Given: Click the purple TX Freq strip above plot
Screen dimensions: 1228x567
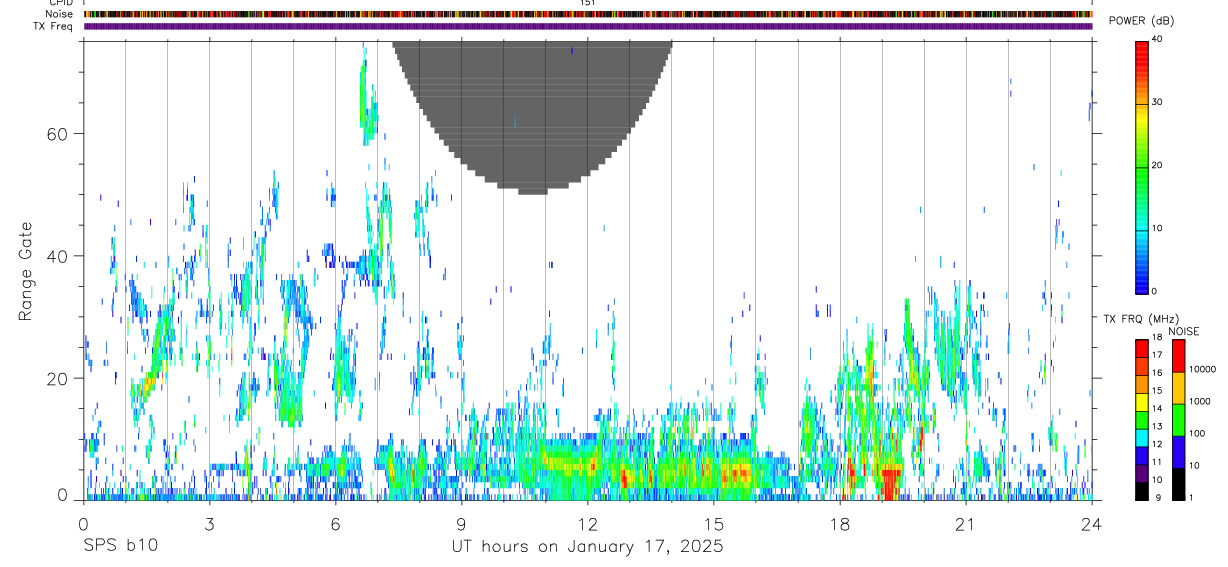Looking at the screenshot, I should (588, 26).
